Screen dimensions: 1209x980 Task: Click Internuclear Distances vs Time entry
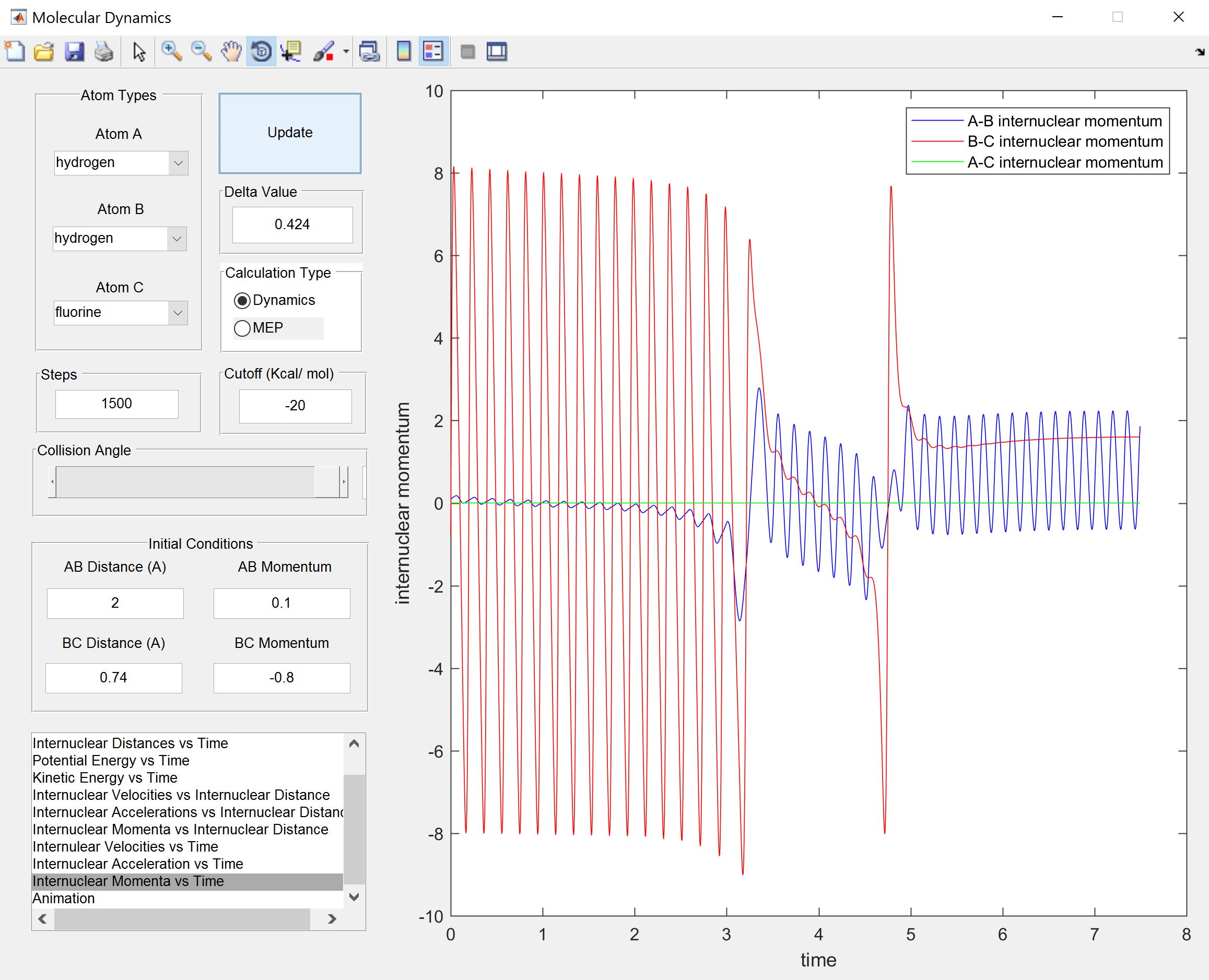[x=131, y=743]
